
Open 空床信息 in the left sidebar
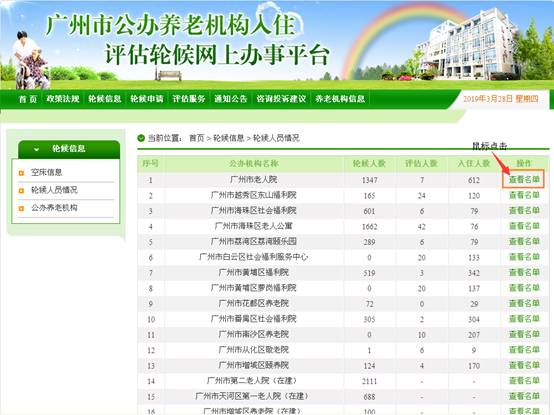[47, 173]
